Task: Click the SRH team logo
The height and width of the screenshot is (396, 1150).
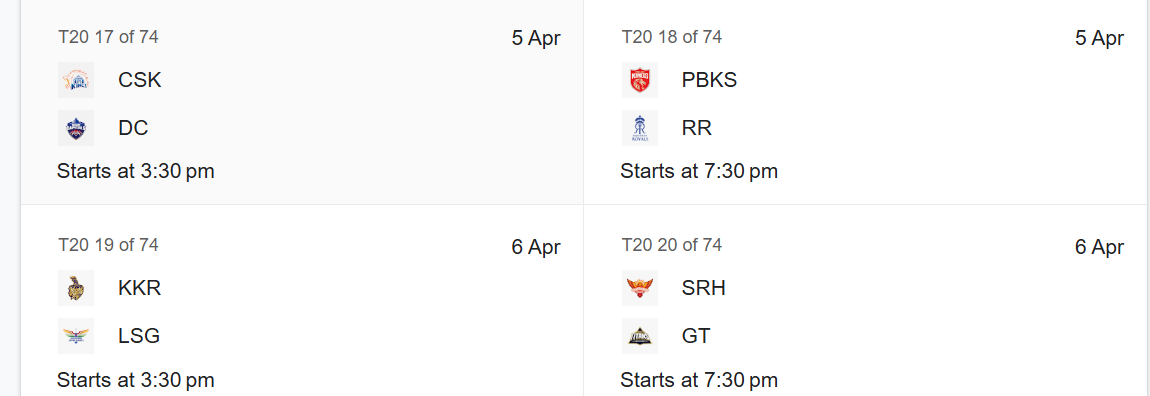Action: tap(640, 288)
